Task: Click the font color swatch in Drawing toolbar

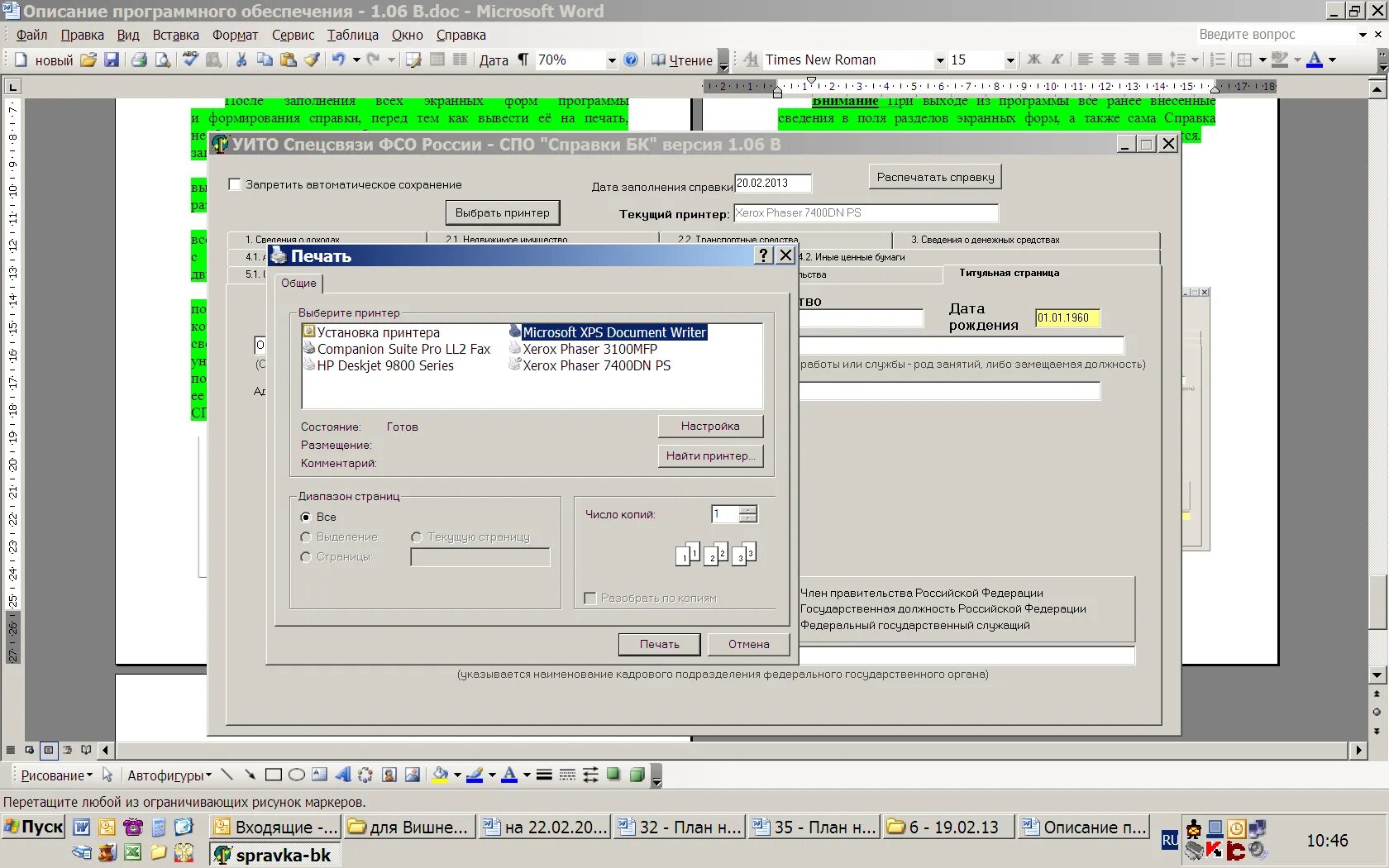Action: click(x=509, y=775)
